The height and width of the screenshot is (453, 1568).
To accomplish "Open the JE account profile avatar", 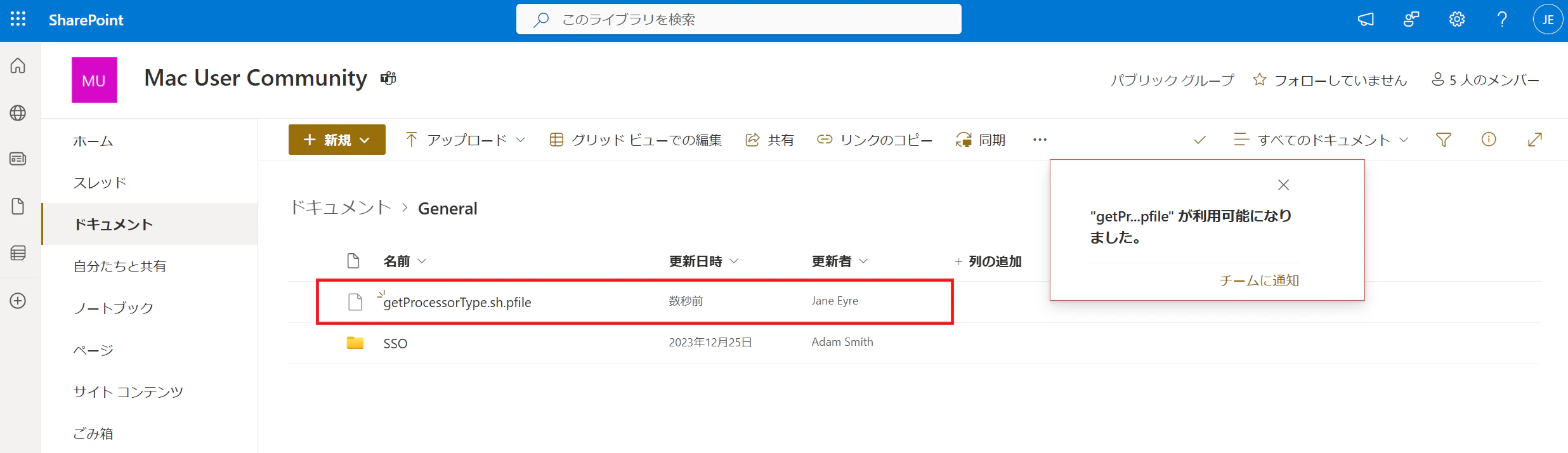I will [x=1548, y=20].
